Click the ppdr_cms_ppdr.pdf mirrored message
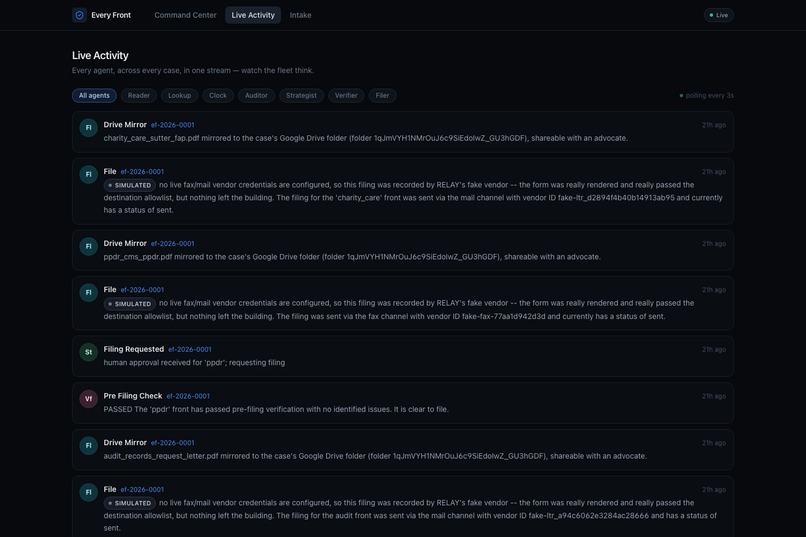The width and height of the screenshot is (806, 537). 352,257
